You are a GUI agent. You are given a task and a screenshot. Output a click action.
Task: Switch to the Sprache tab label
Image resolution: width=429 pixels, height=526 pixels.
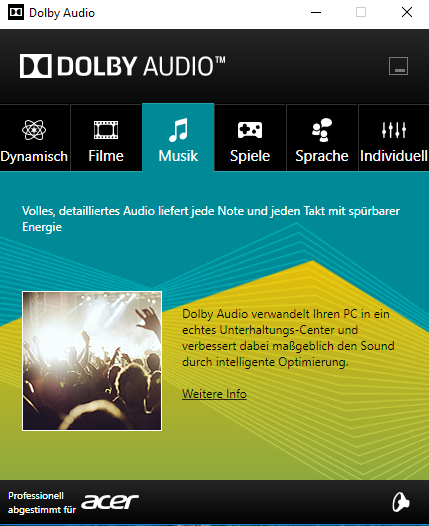[322, 156]
